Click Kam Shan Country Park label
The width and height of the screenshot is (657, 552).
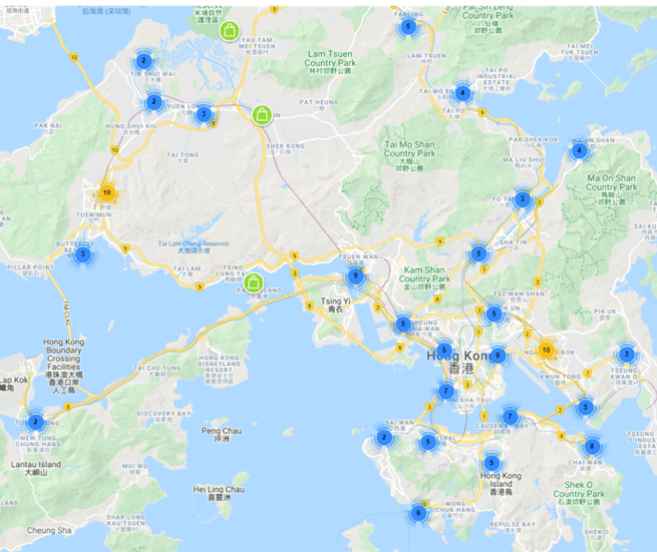(x=424, y=278)
